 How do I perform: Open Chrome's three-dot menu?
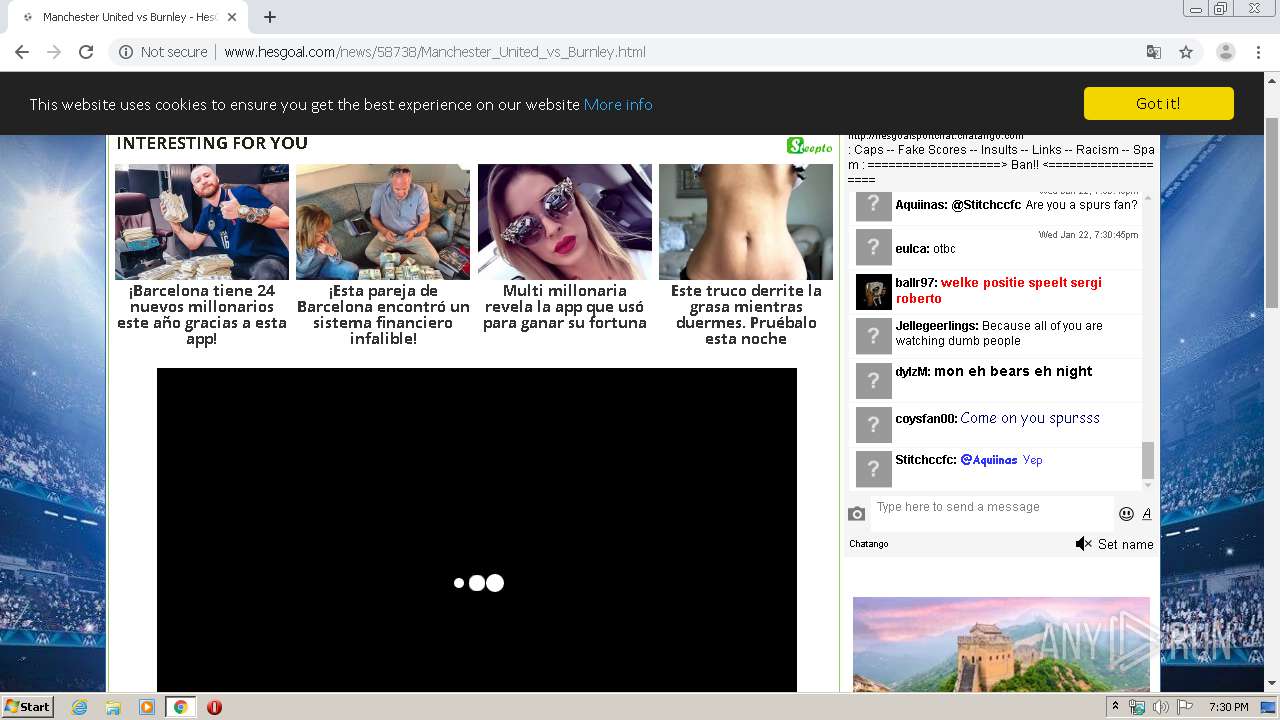(1258, 52)
